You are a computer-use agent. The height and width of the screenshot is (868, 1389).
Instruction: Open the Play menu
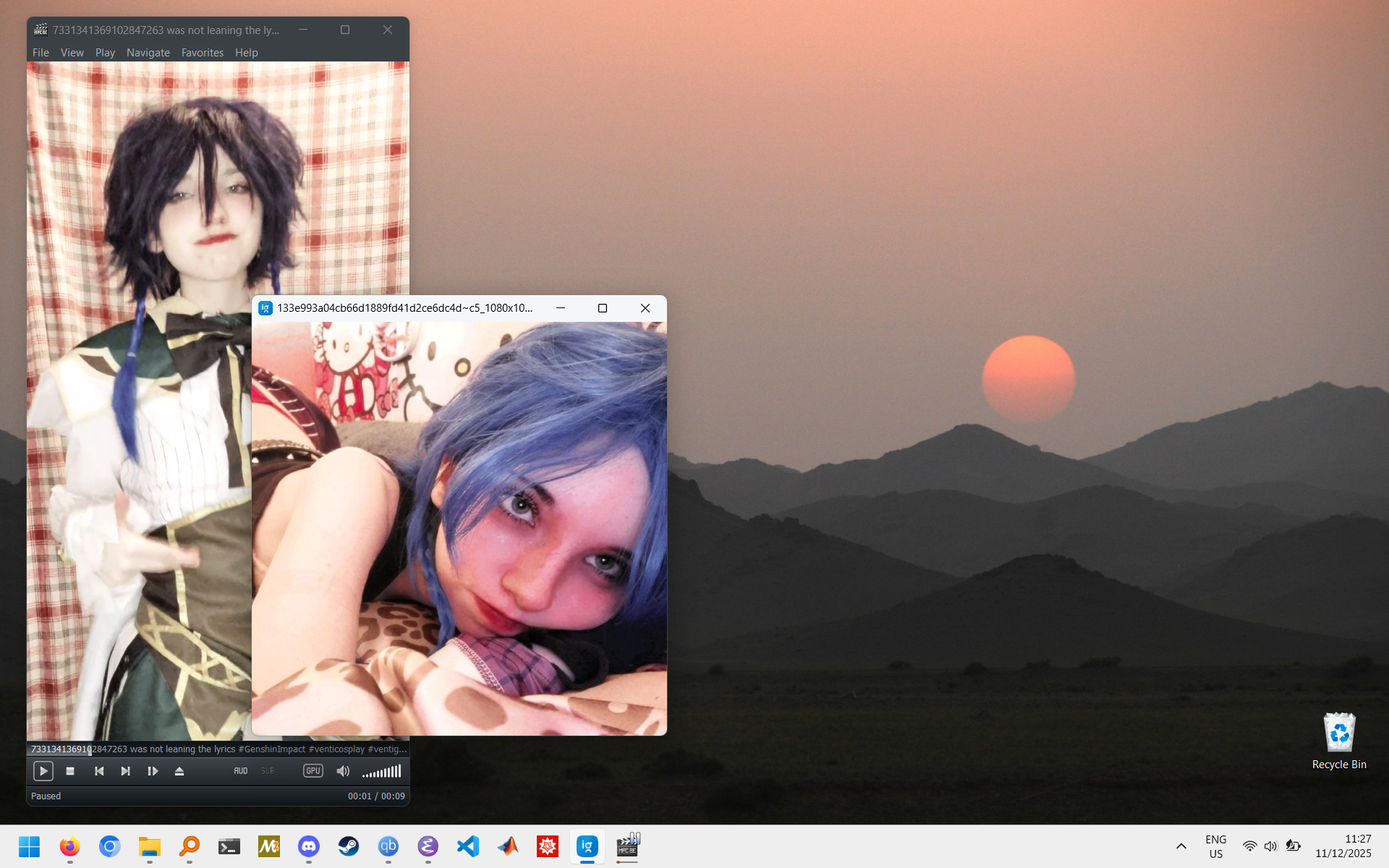pos(105,53)
